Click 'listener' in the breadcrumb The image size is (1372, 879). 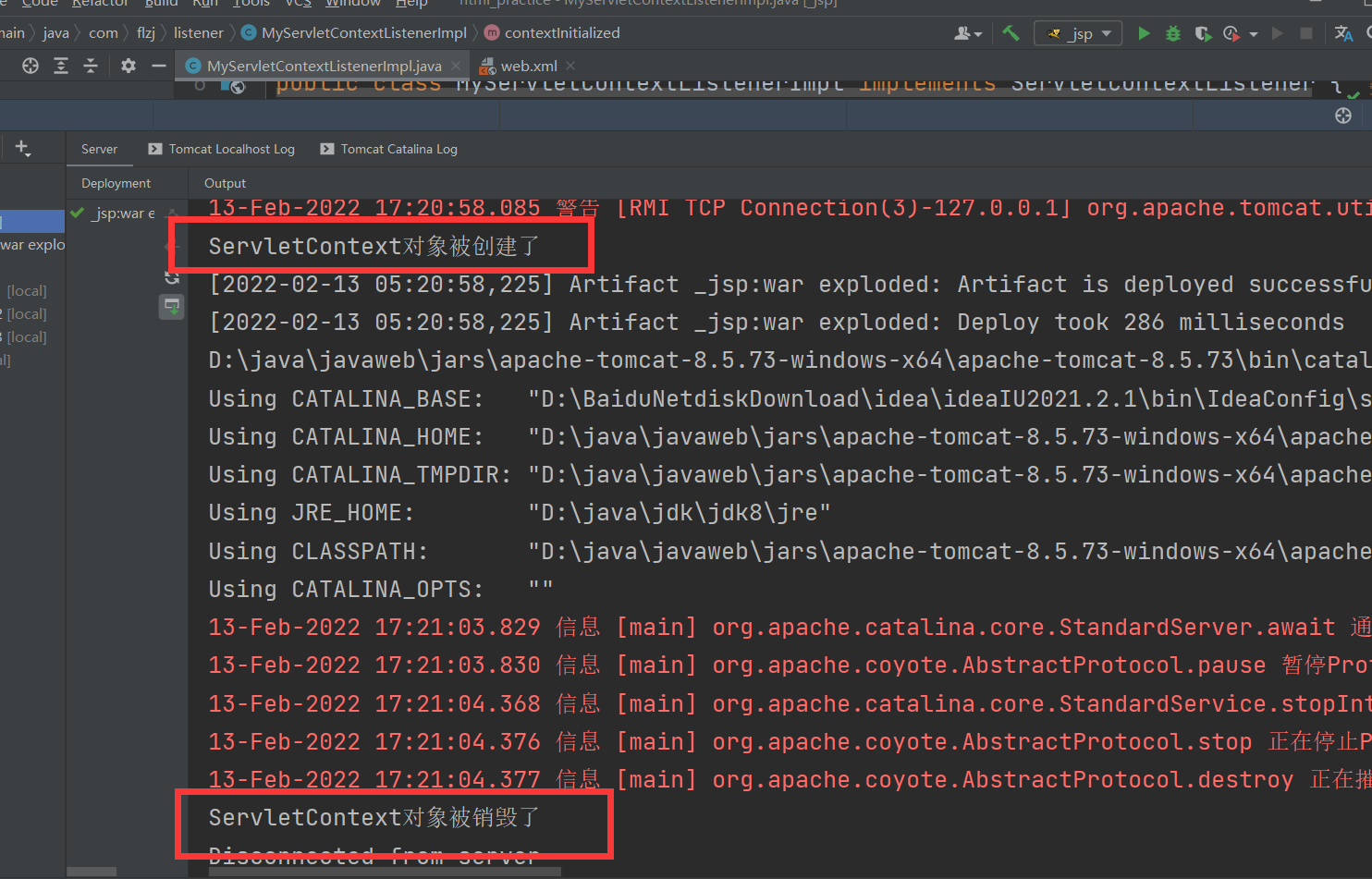[199, 33]
